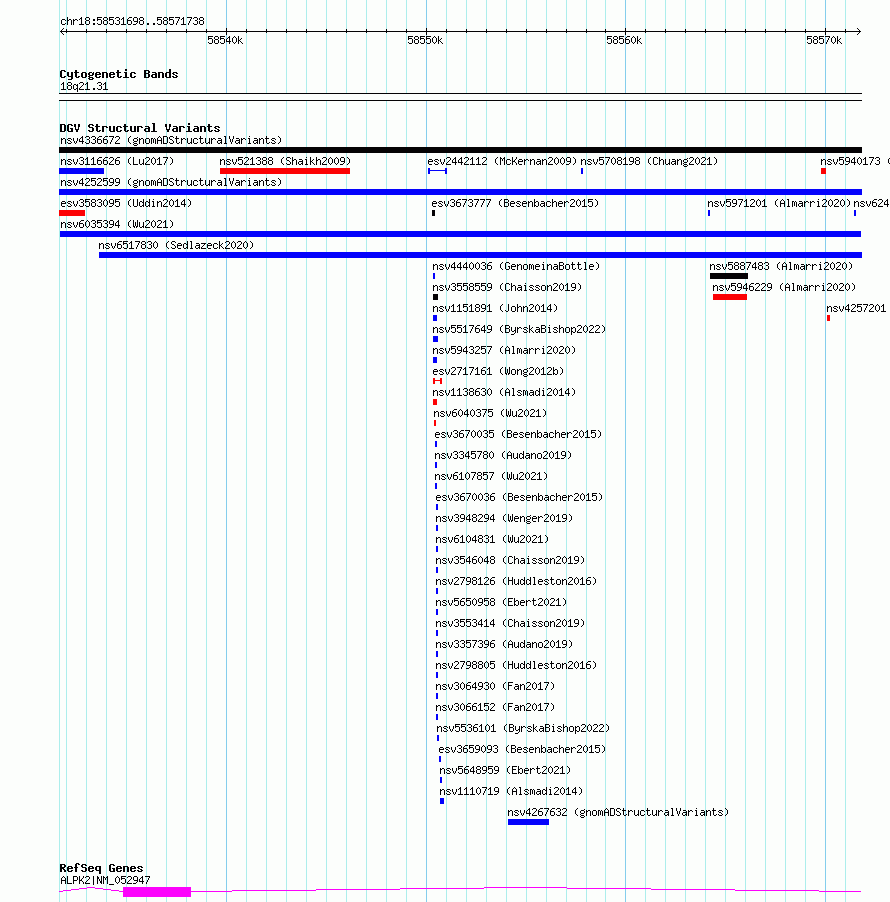Image resolution: width=890 pixels, height=902 pixels.
Task: Select esv3670036 (Besenbacher2015) label
Action: [x=519, y=497]
